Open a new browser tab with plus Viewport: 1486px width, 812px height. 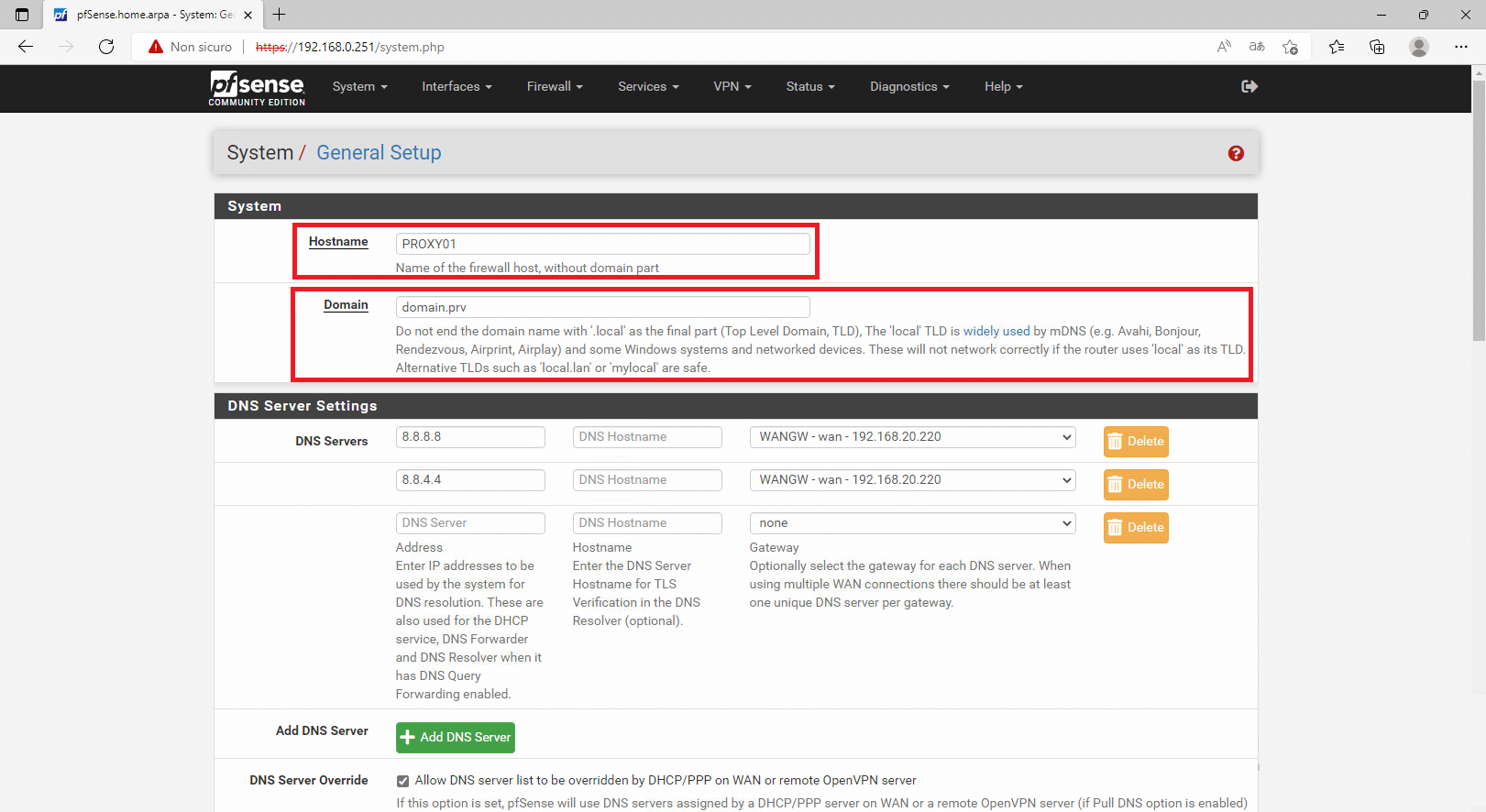pos(280,15)
